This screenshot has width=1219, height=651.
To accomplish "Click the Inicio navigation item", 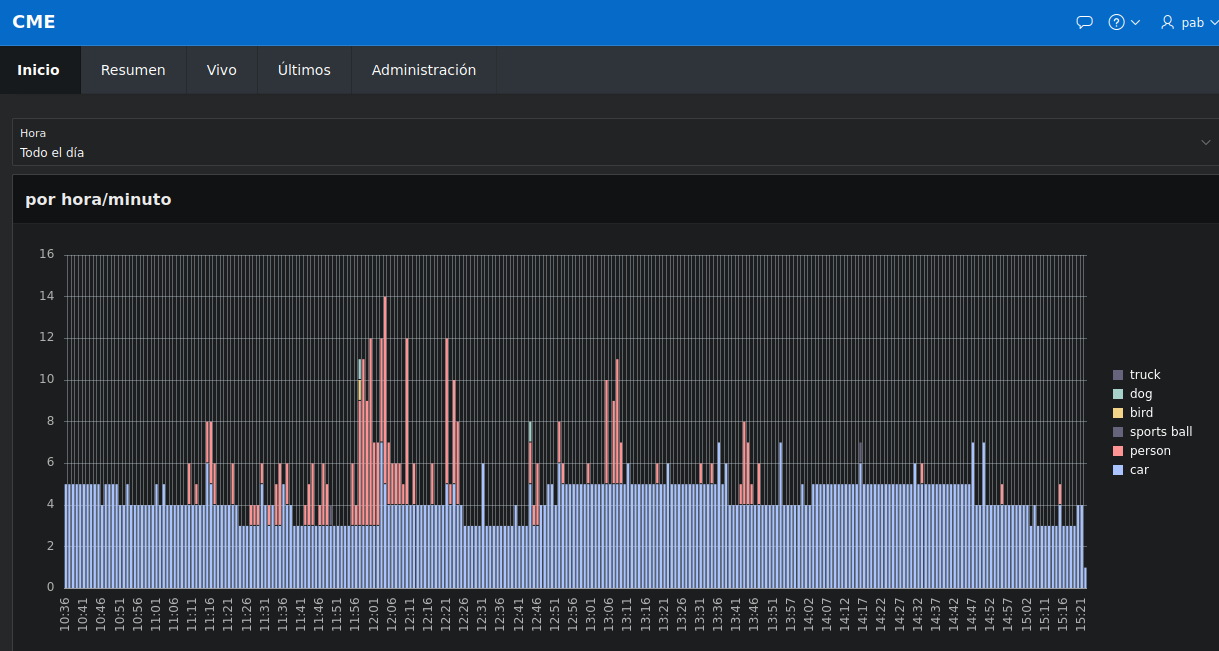I will click(39, 70).
